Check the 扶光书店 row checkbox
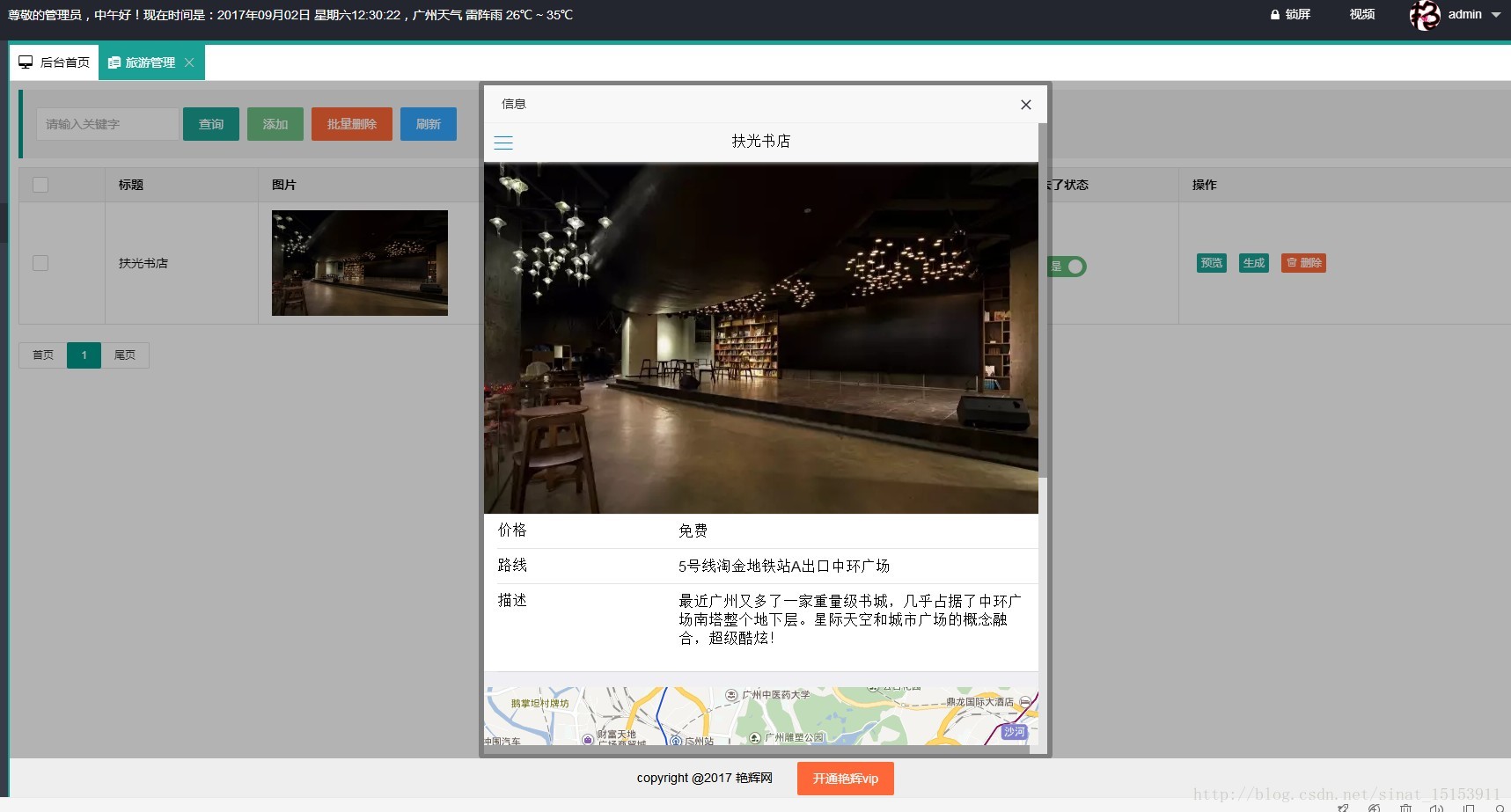This screenshot has height=812, width=1511. 40,263
